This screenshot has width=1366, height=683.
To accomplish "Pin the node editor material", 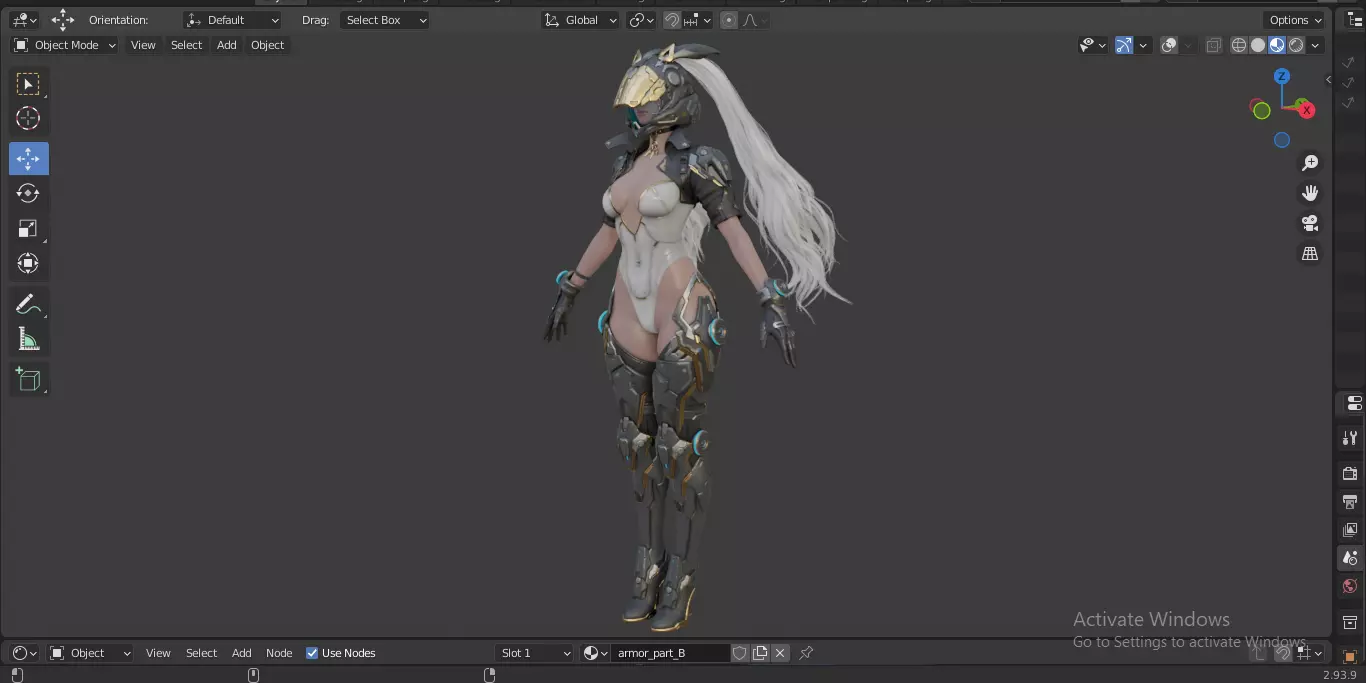I will click(x=806, y=653).
